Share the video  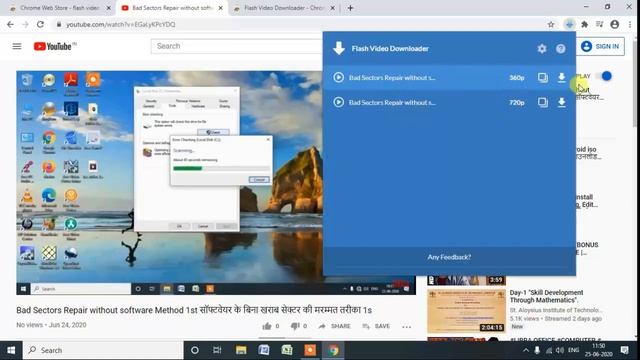334,326
